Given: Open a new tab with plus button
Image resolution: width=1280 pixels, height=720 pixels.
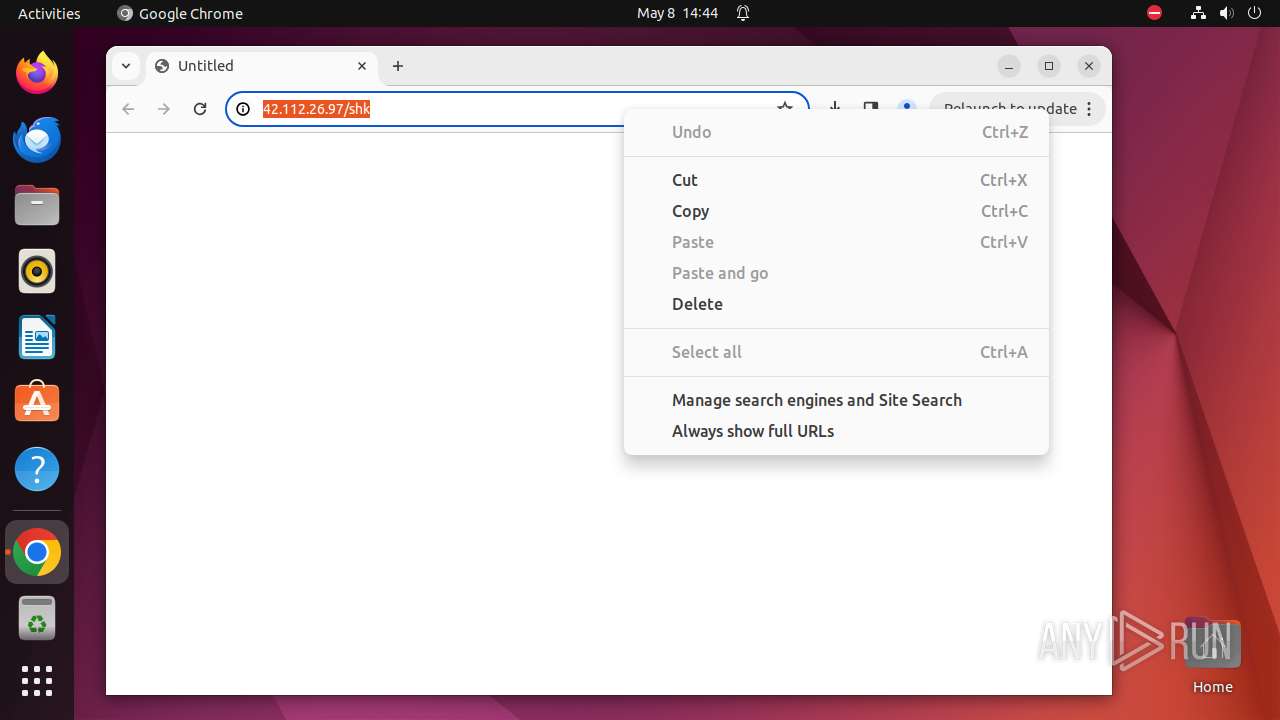Looking at the screenshot, I should (x=398, y=66).
